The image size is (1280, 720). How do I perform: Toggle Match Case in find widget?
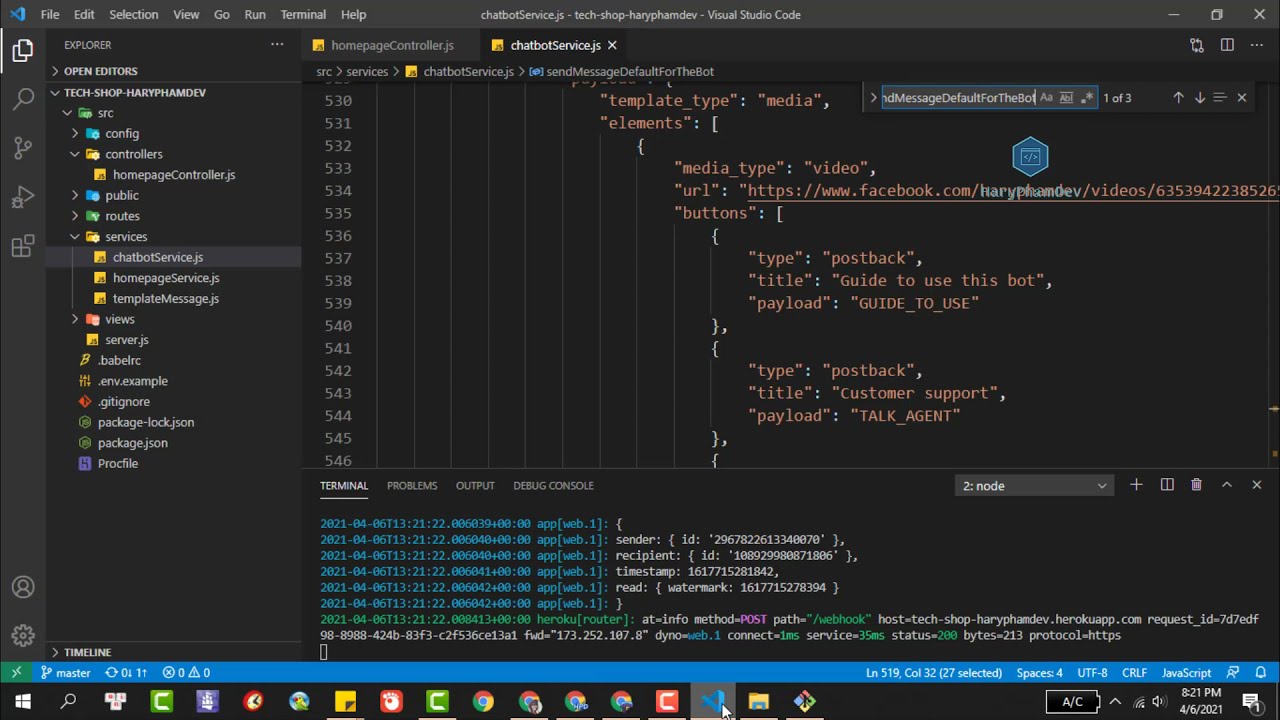1046,98
